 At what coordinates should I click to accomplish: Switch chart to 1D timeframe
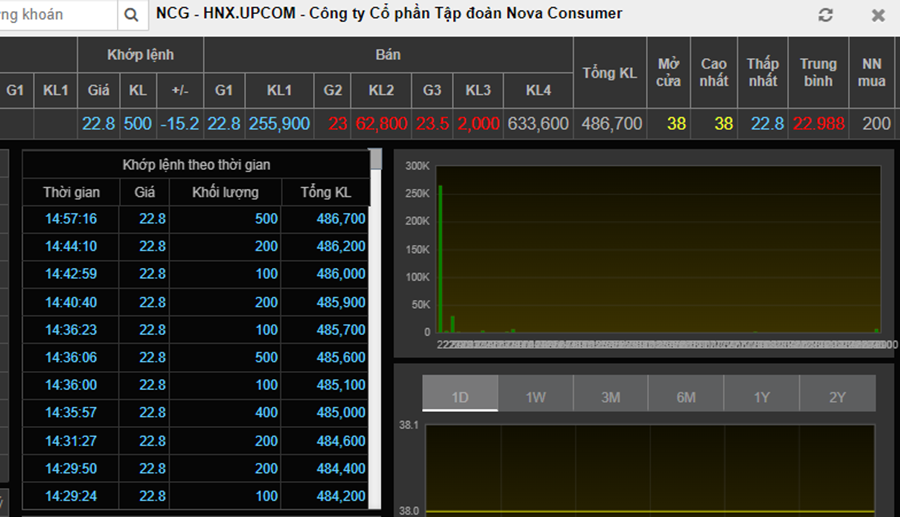click(x=460, y=397)
